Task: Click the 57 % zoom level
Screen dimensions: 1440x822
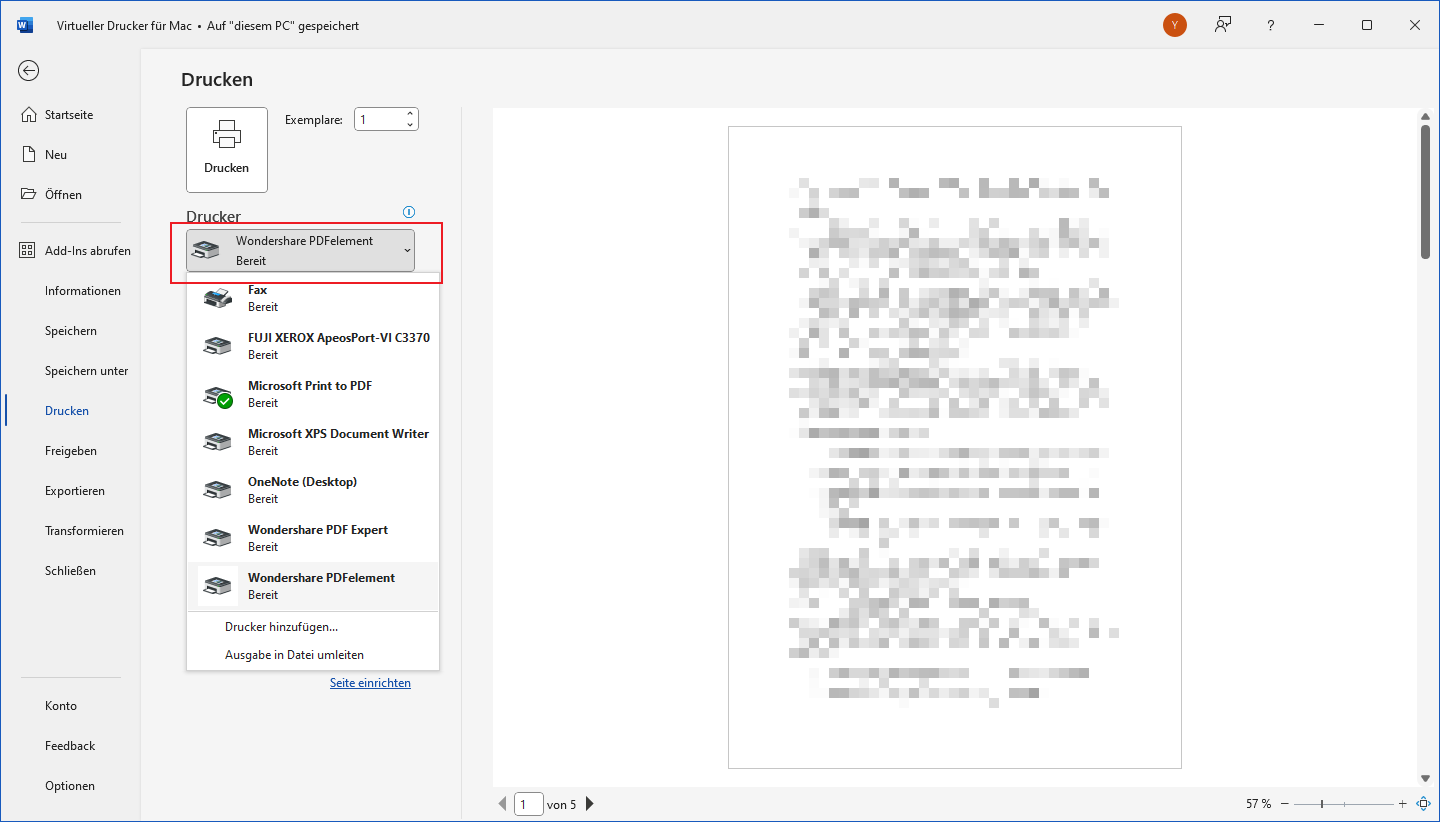Action: click(1259, 804)
